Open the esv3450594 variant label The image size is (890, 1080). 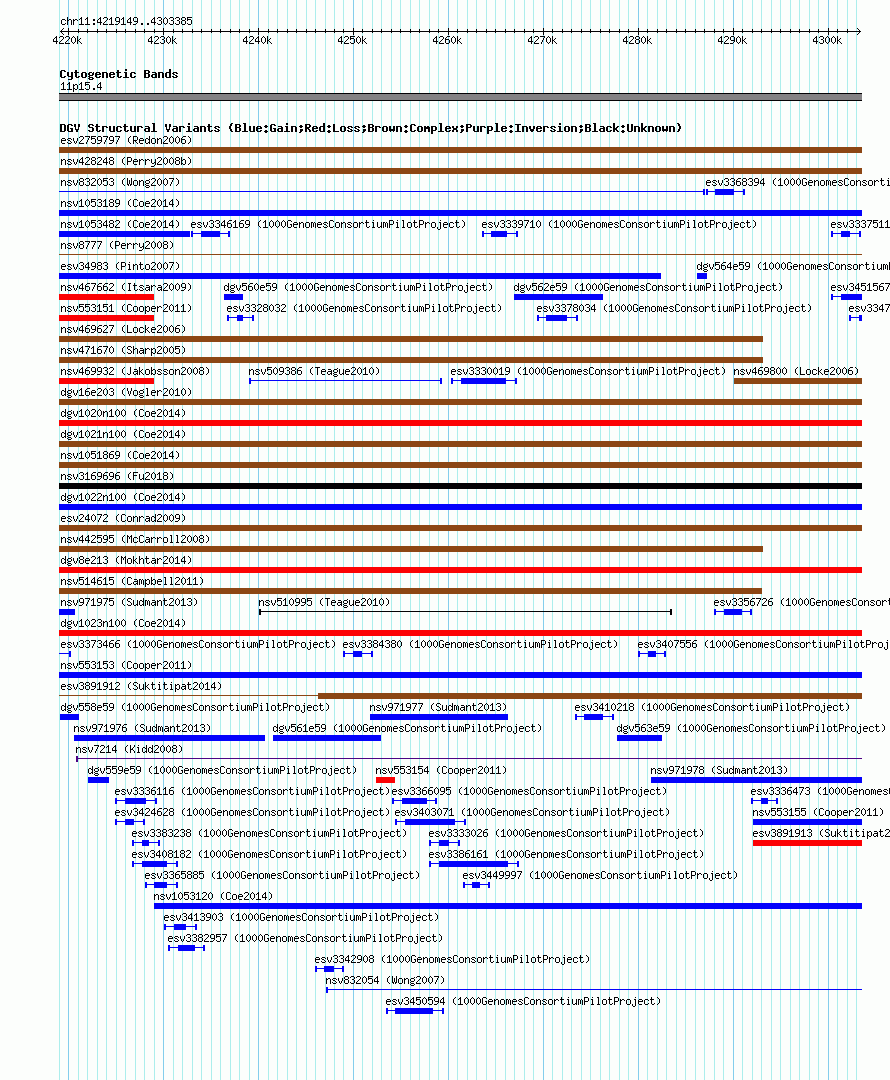tap(523, 1001)
